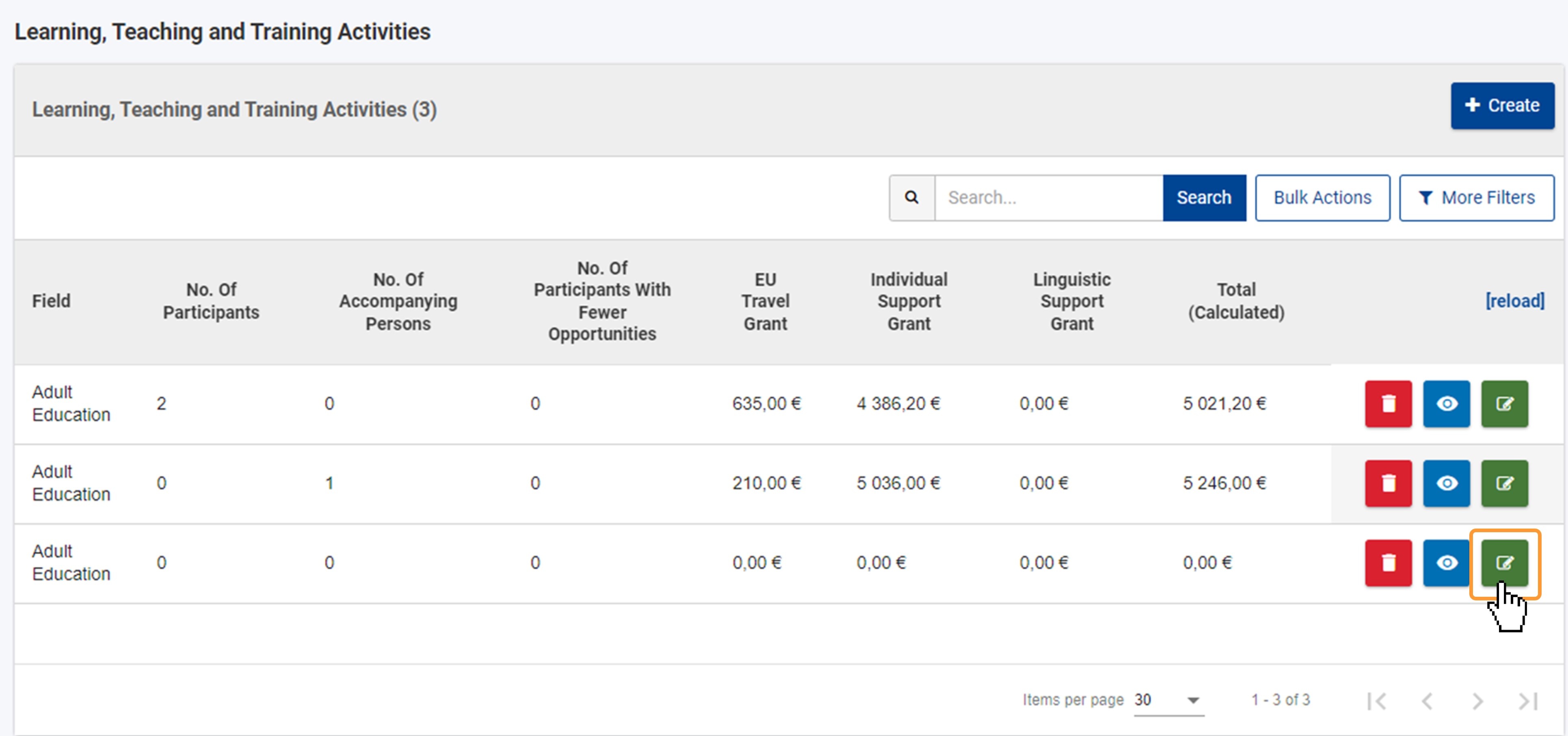Click the No. Of Participants column header

[211, 300]
